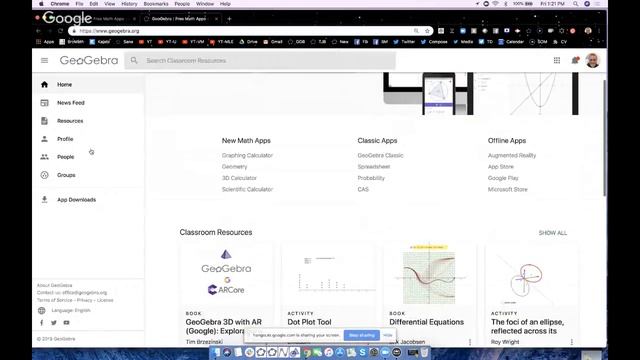This screenshot has width=640, height=360.
Task: Open Microsoft Store link
Action: pyautogui.click(x=507, y=189)
